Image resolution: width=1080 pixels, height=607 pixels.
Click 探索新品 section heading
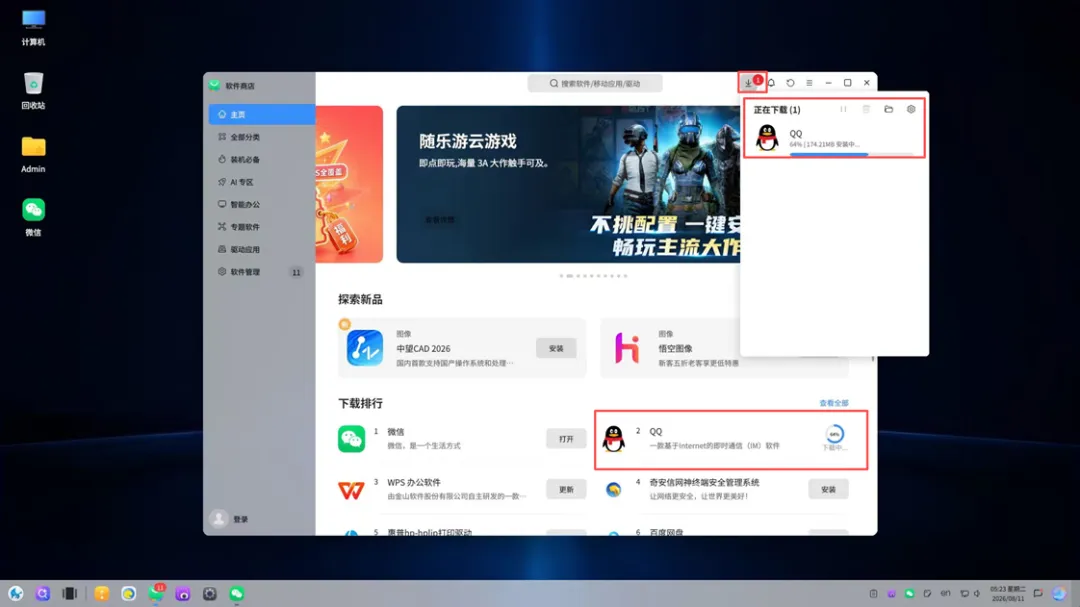tap(360, 299)
